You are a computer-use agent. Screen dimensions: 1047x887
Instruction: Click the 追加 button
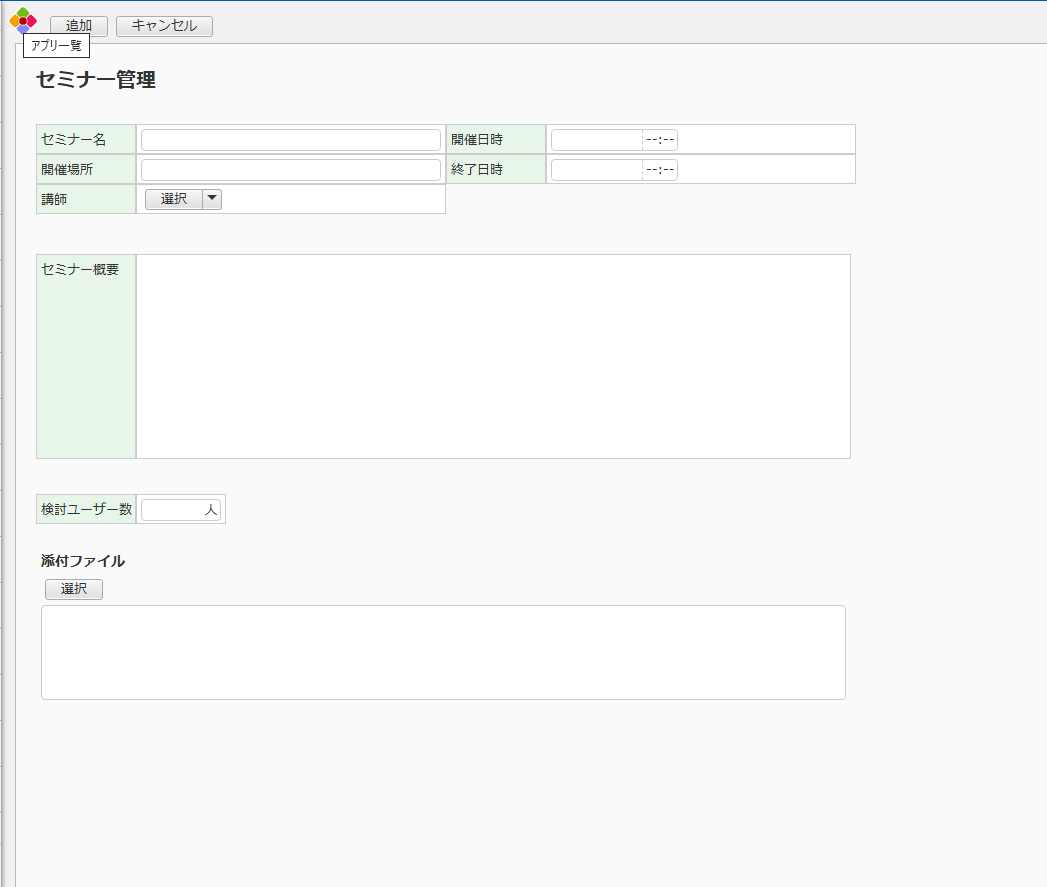(x=79, y=26)
